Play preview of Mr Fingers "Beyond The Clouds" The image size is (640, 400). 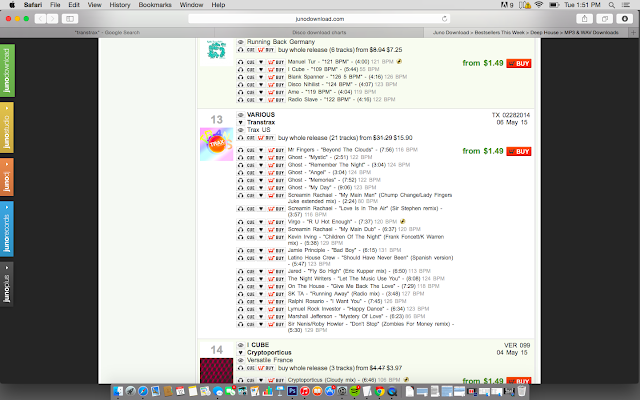point(240,150)
